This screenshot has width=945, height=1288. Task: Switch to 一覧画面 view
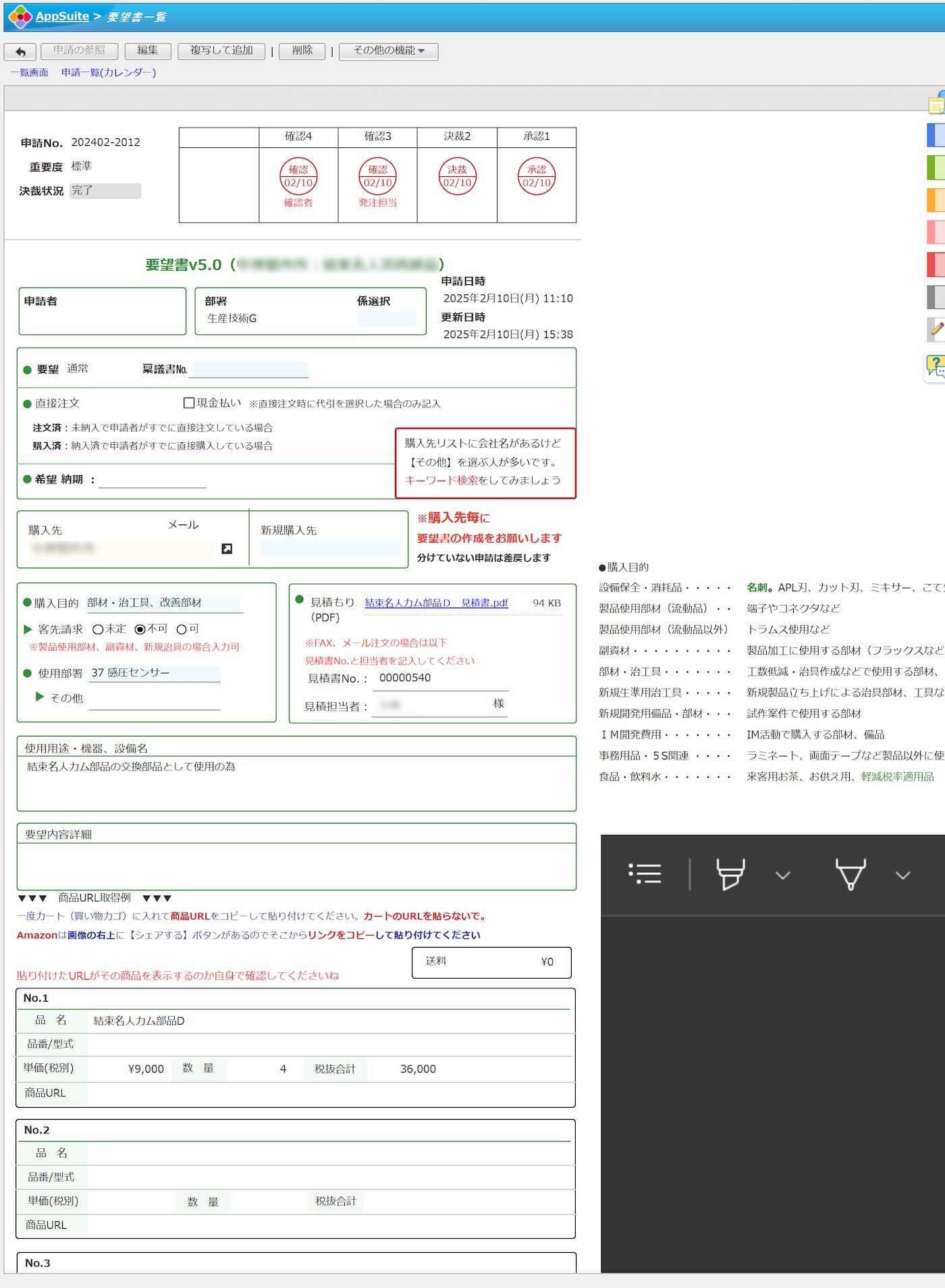pyautogui.click(x=29, y=72)
